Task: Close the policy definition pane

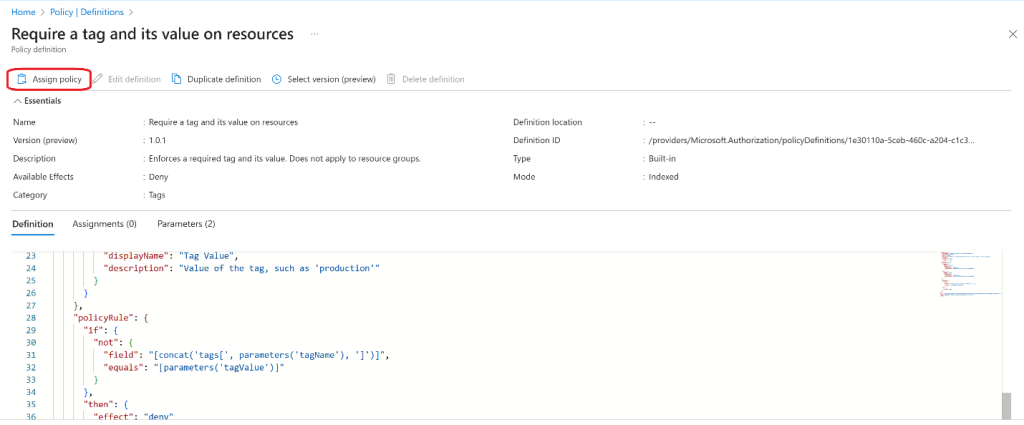Action: (x=1012, y=34)
